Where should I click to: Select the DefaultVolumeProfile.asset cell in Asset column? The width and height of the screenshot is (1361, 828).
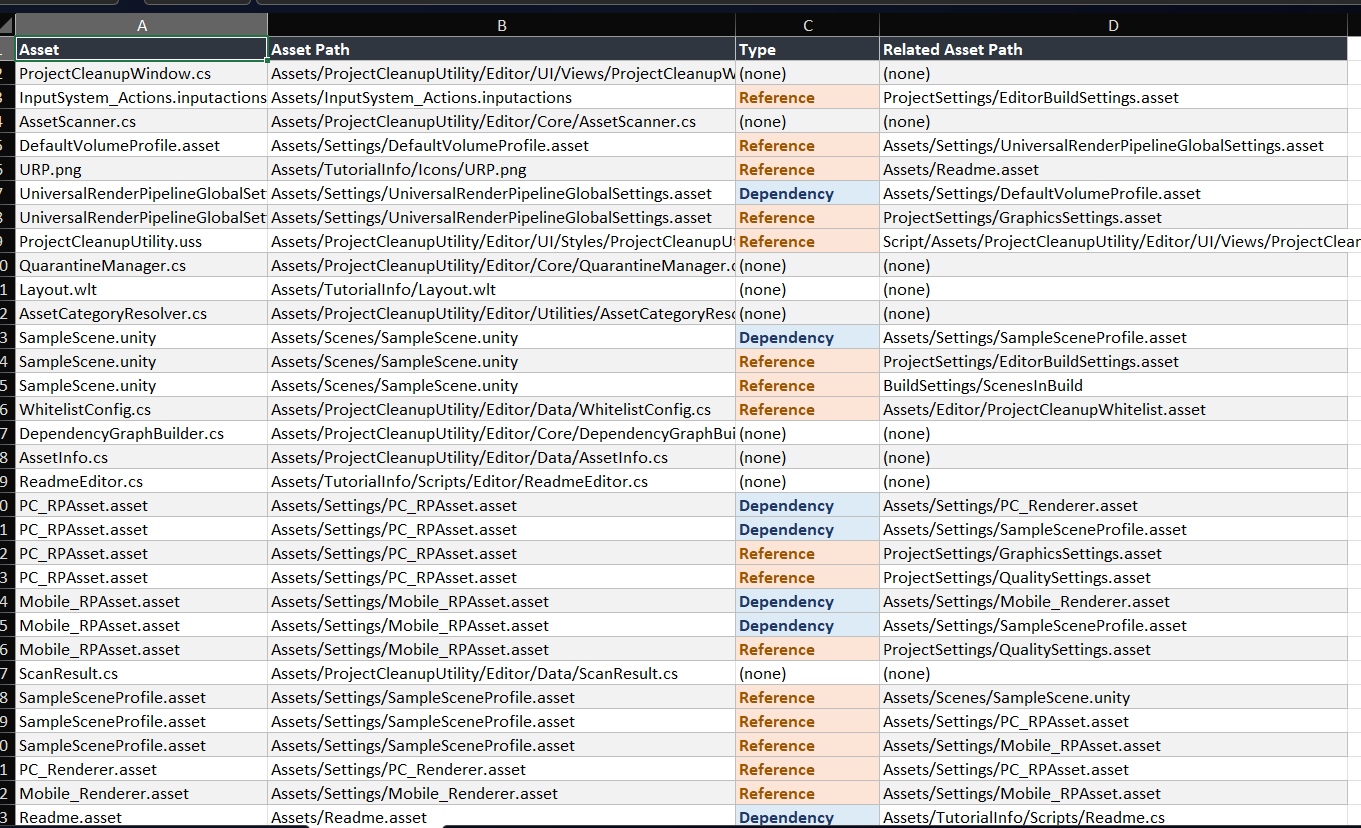(142, 145)
